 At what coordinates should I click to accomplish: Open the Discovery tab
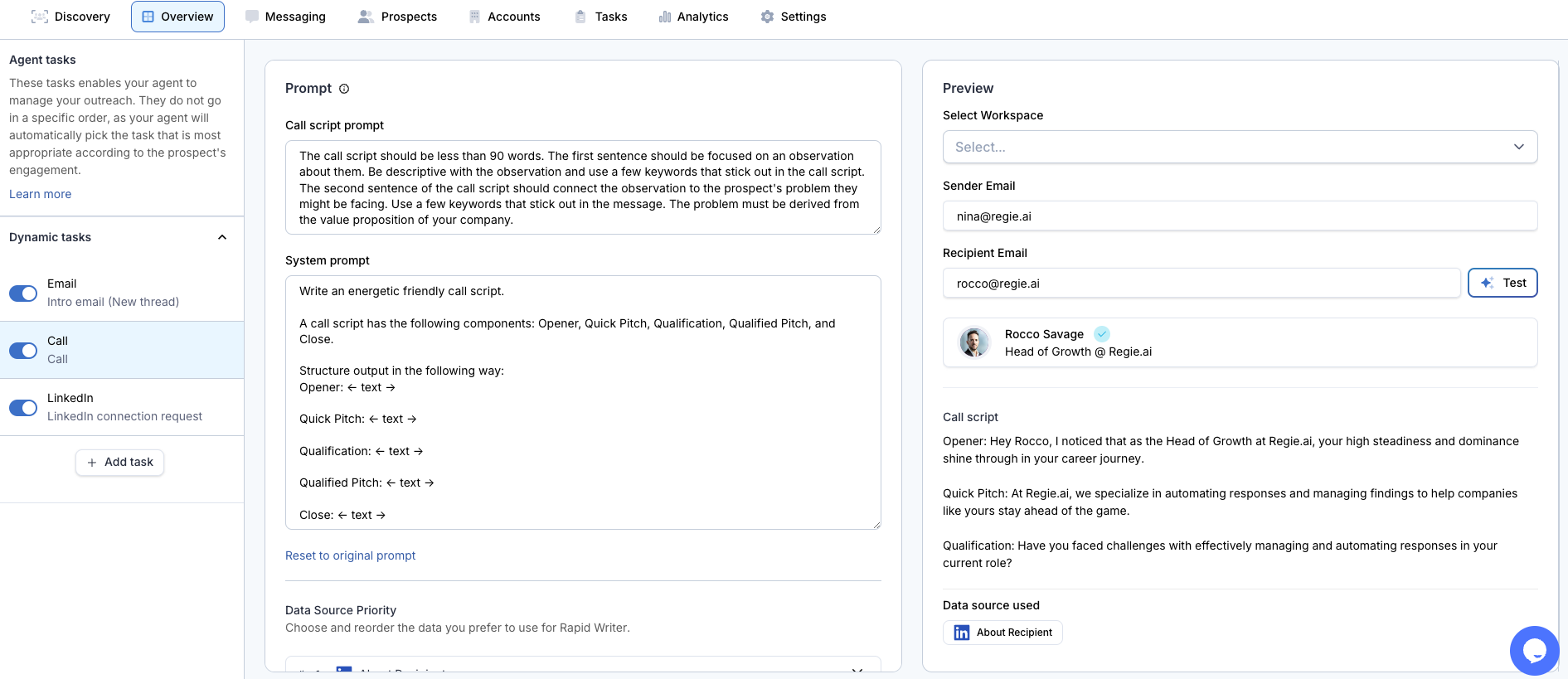point(70,17)
